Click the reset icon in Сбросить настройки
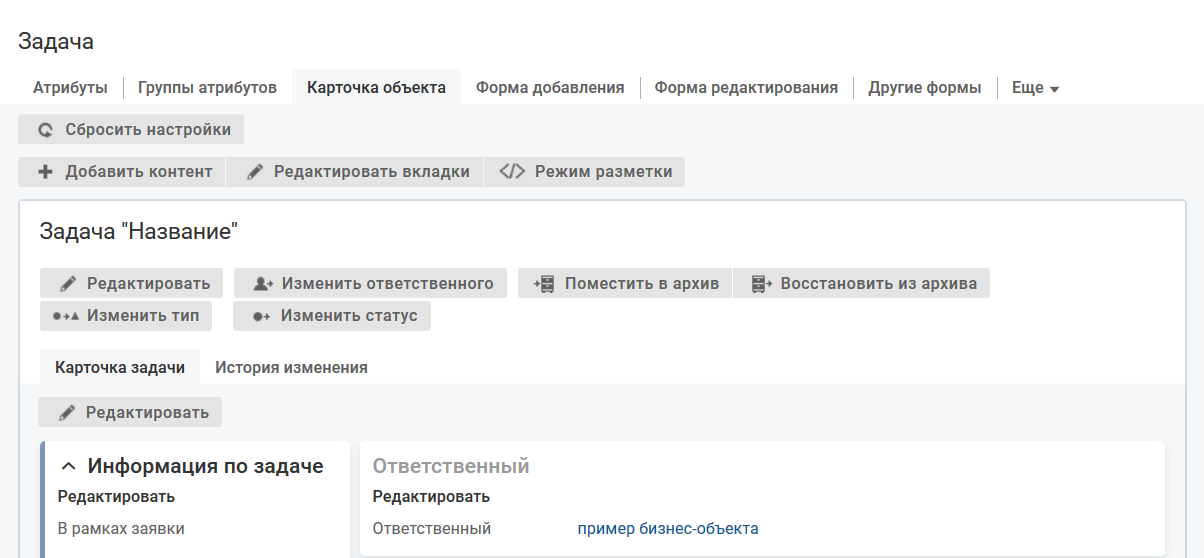 tap(45, 130)
